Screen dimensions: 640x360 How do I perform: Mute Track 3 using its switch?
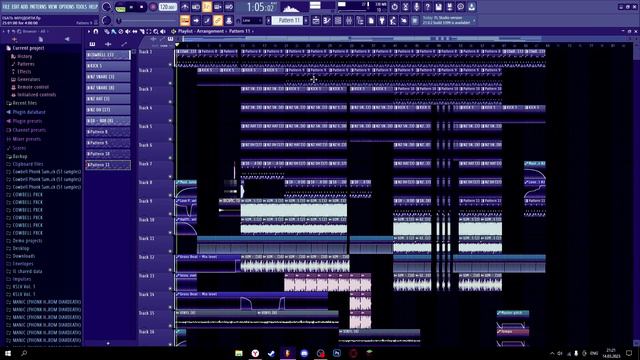click(x=170, y=102)
